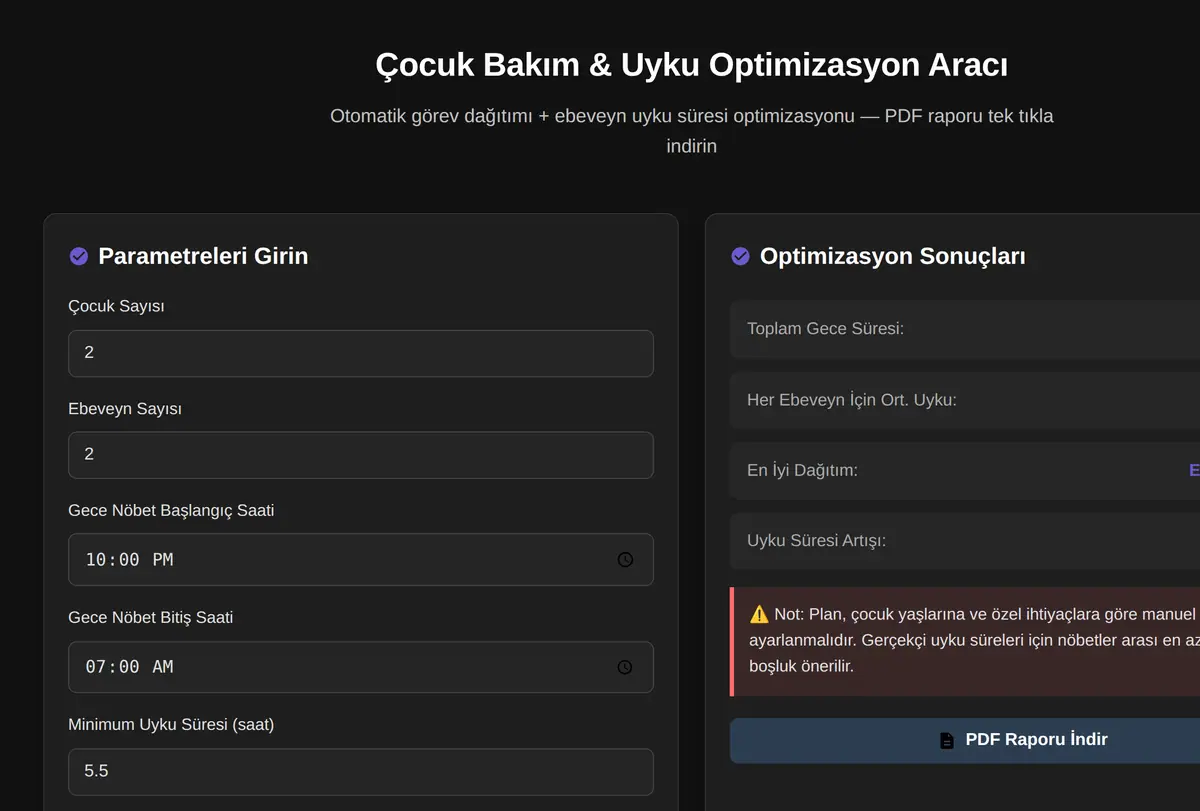1200x811 pixels.
Task: Click the checkmark icon beside Parametreleri Girin
Action: click(78, 257)
